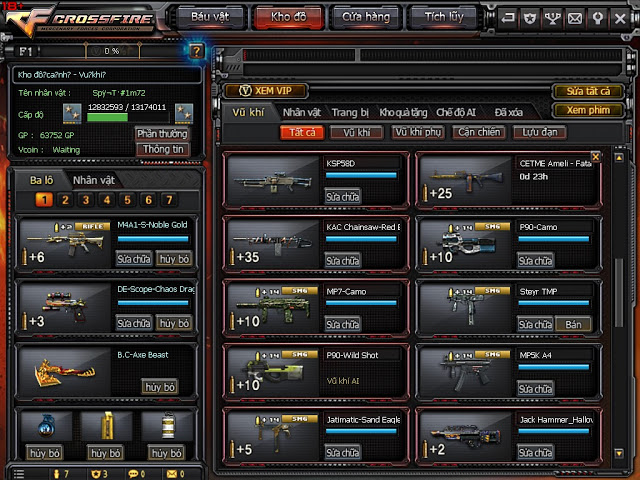Select the P90-Wild Shot weapon icon
The width and height of the screenshot is (640, 480).
click(x=273, y=372)
